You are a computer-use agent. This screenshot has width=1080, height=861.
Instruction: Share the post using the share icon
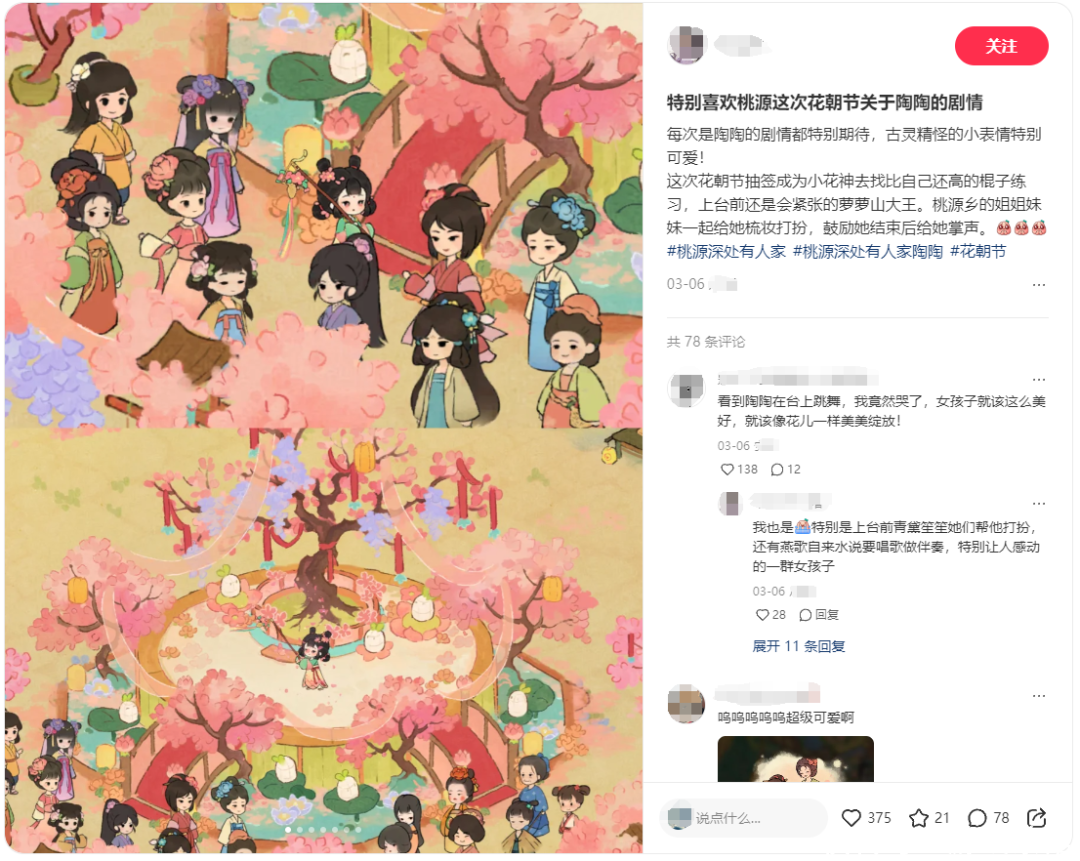[x=1037, y=818]
